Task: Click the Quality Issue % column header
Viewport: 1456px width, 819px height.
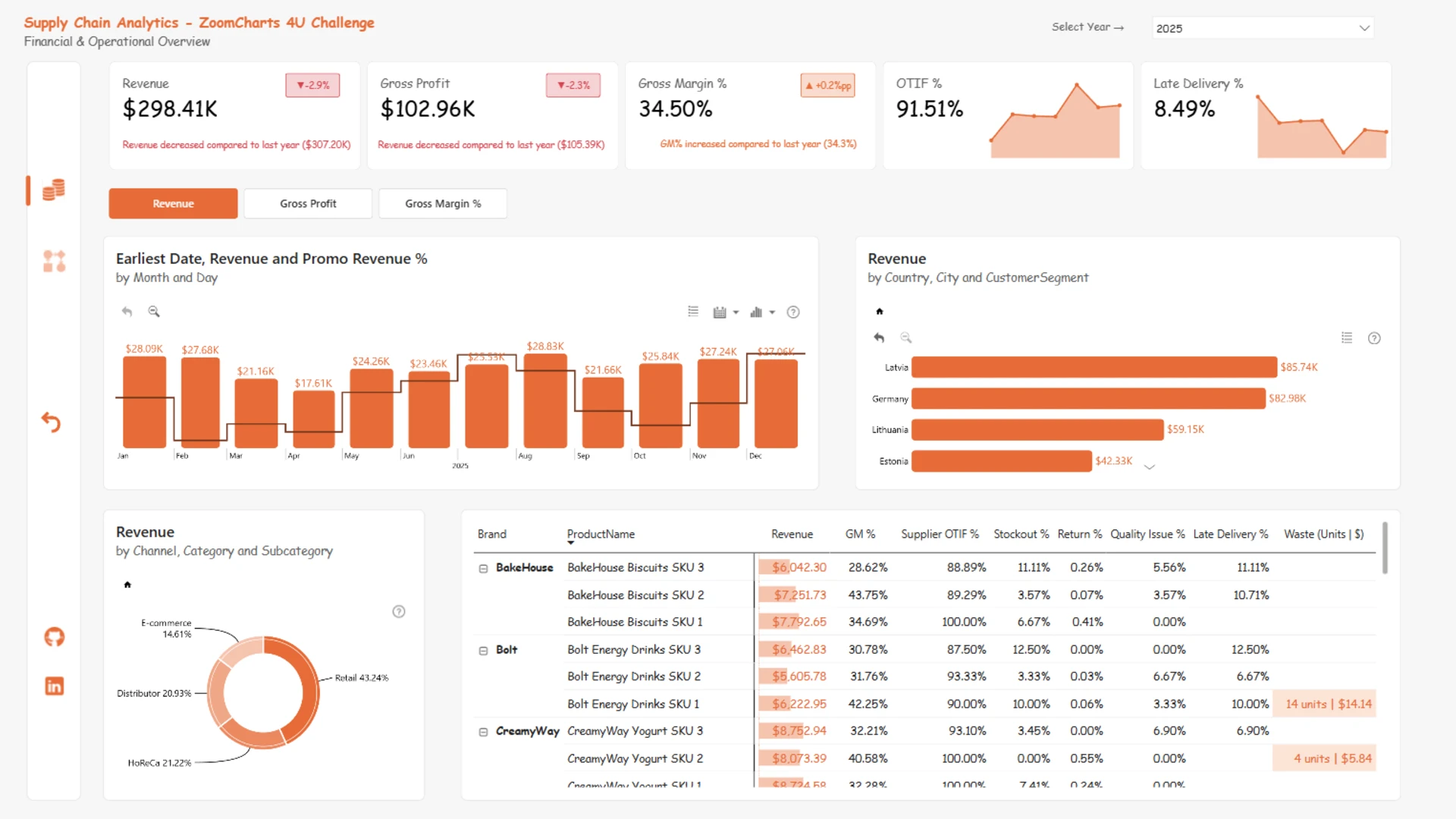Action: [x=1147, y=535]
